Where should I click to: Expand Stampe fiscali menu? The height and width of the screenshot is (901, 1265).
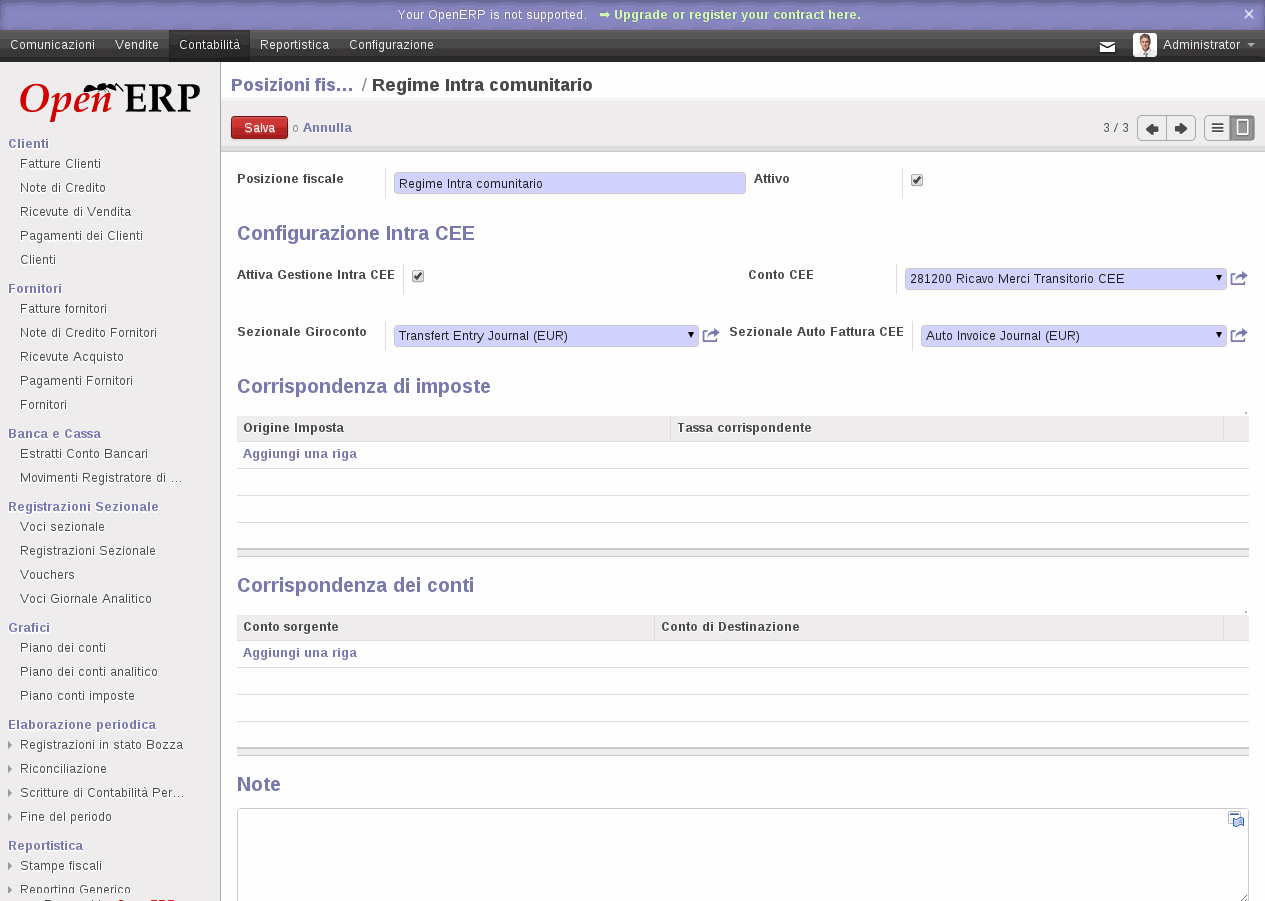click(x=61, y=866)
